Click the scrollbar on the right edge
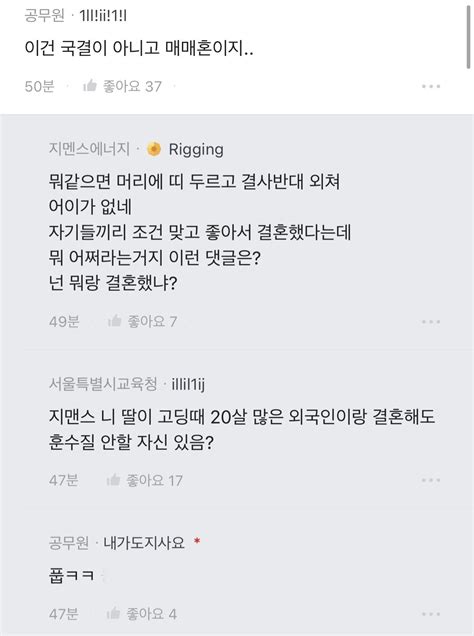474x636 pixels. click(x=468, y=37)
